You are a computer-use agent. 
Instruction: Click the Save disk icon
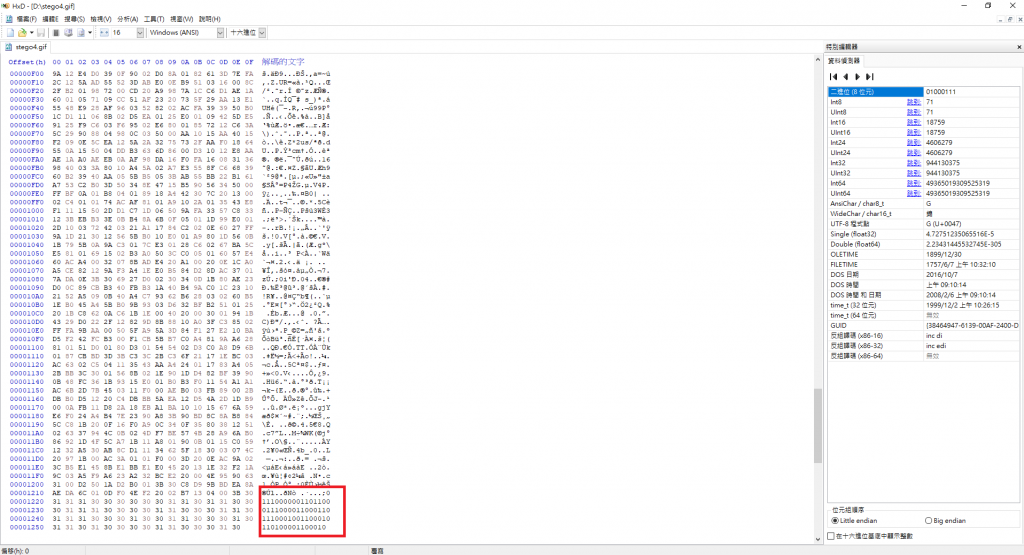point(40,33)
